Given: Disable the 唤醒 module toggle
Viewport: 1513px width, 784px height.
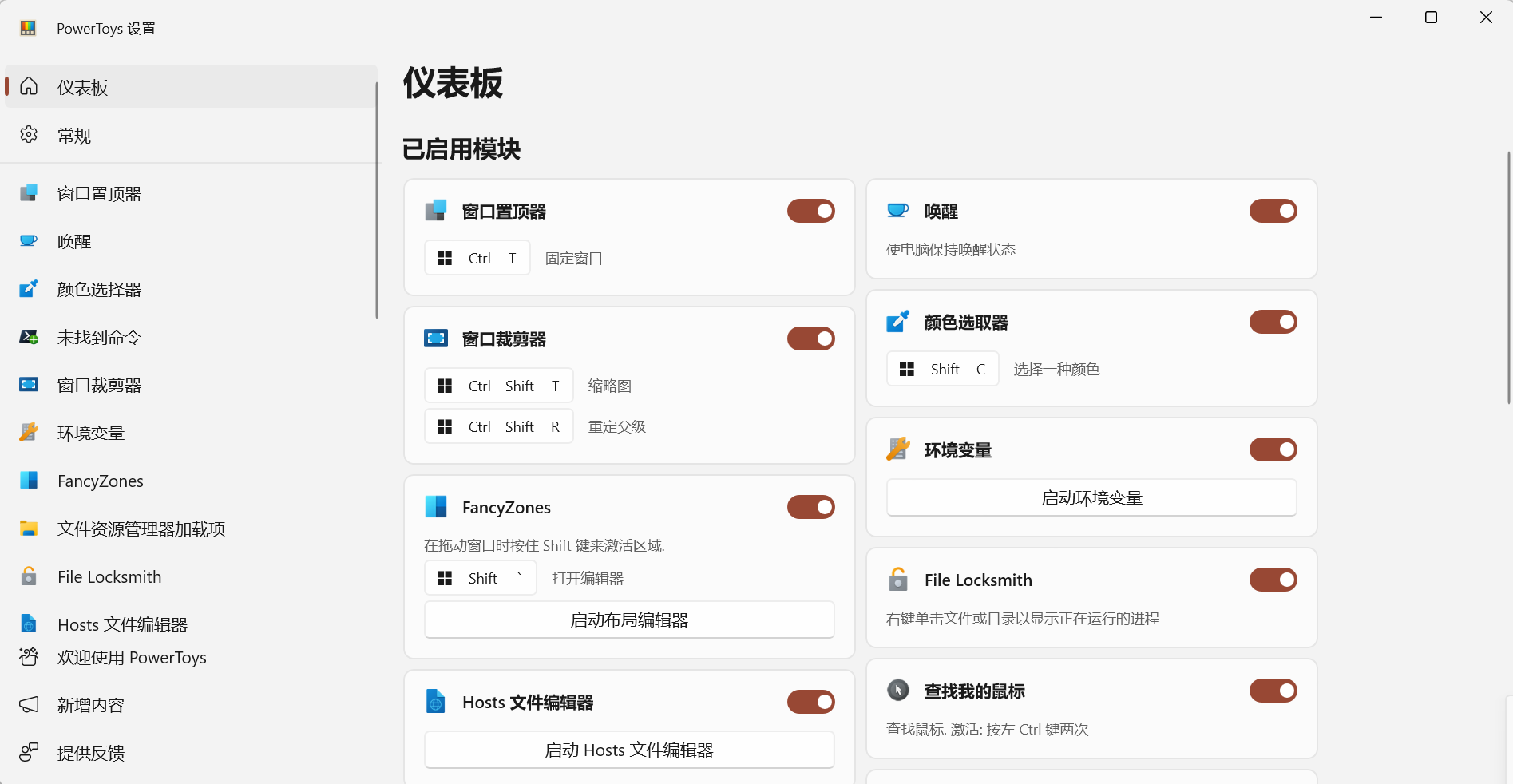Looking at the screenshot, I should coord(1273,211).
